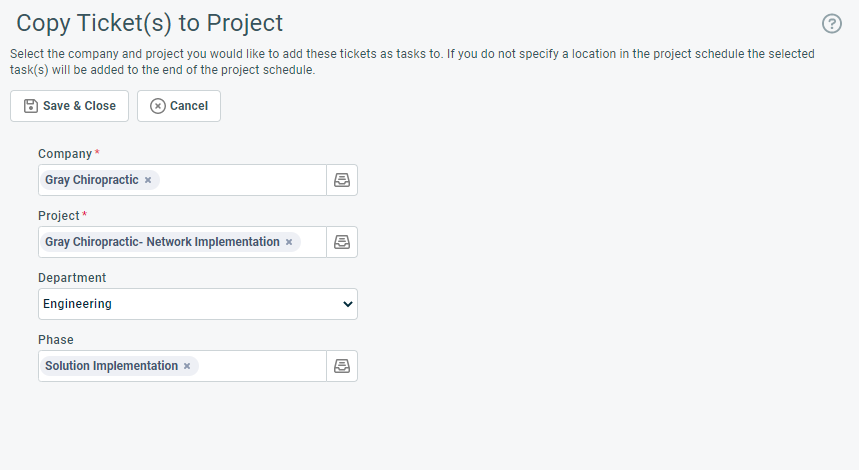Select the Gray Chiropractic- Network Implementation chip
The image size is (859, 470).
point(162,242)
